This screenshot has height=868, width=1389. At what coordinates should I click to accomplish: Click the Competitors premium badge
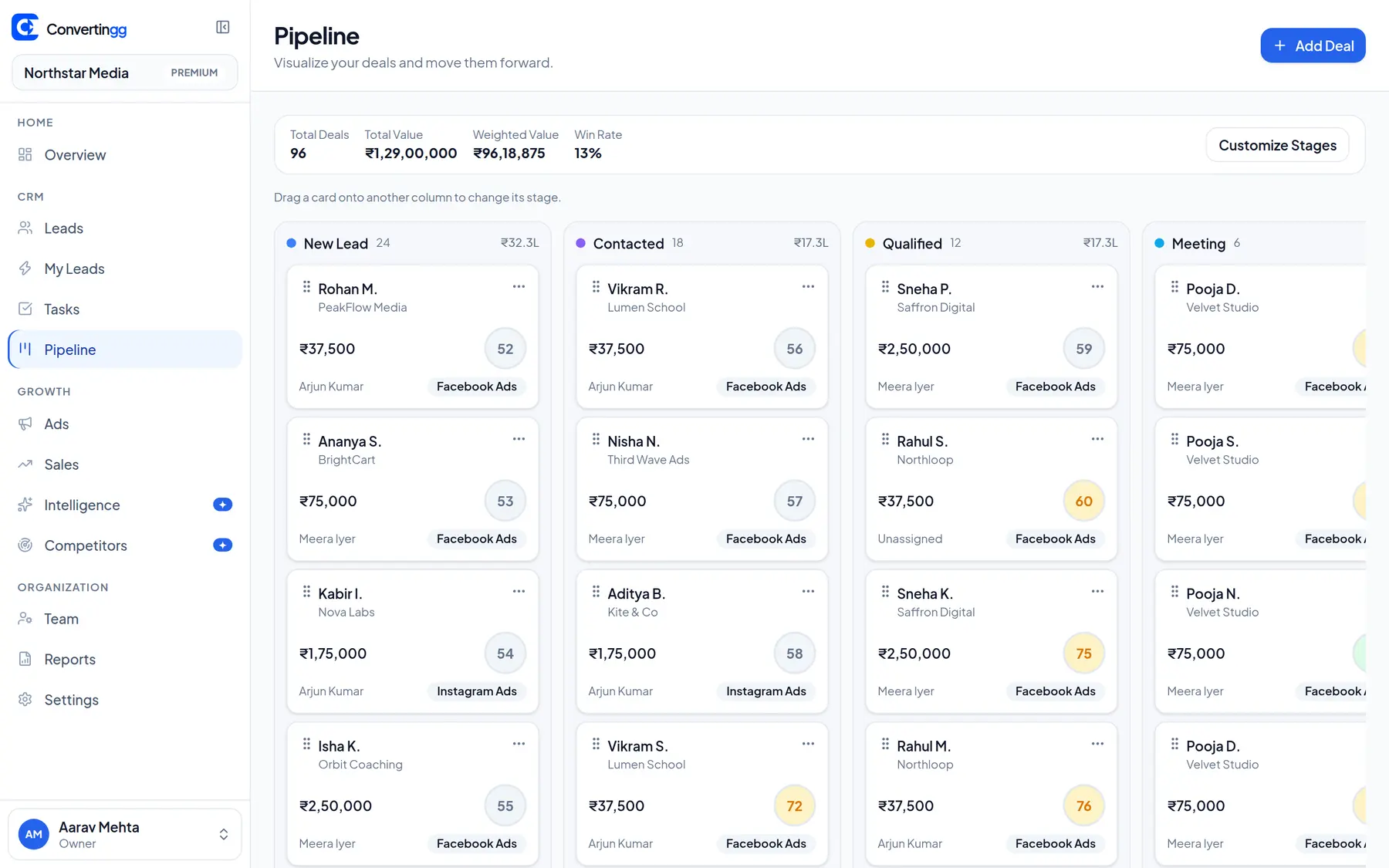point(222,545)
